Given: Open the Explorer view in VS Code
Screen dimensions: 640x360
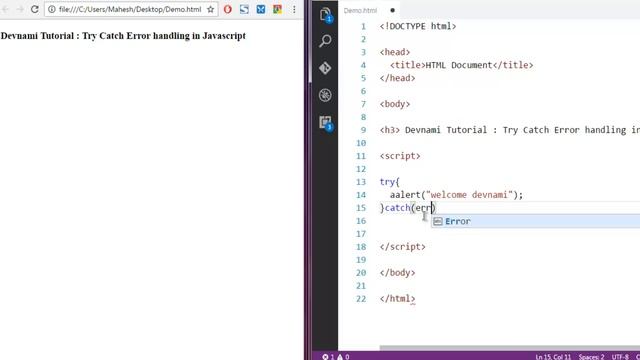Looking at the screenshot, I should pyautogui.click(x=325, y=15).
